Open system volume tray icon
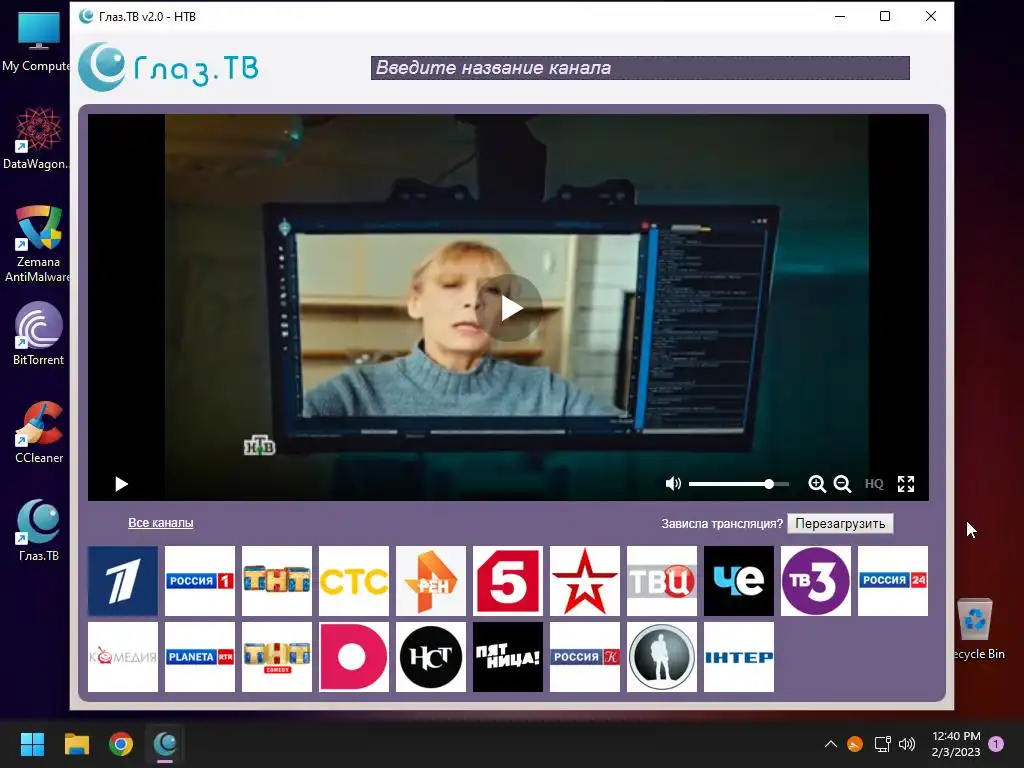This screenshot has height=768, width=1024. tap(907, 744)
